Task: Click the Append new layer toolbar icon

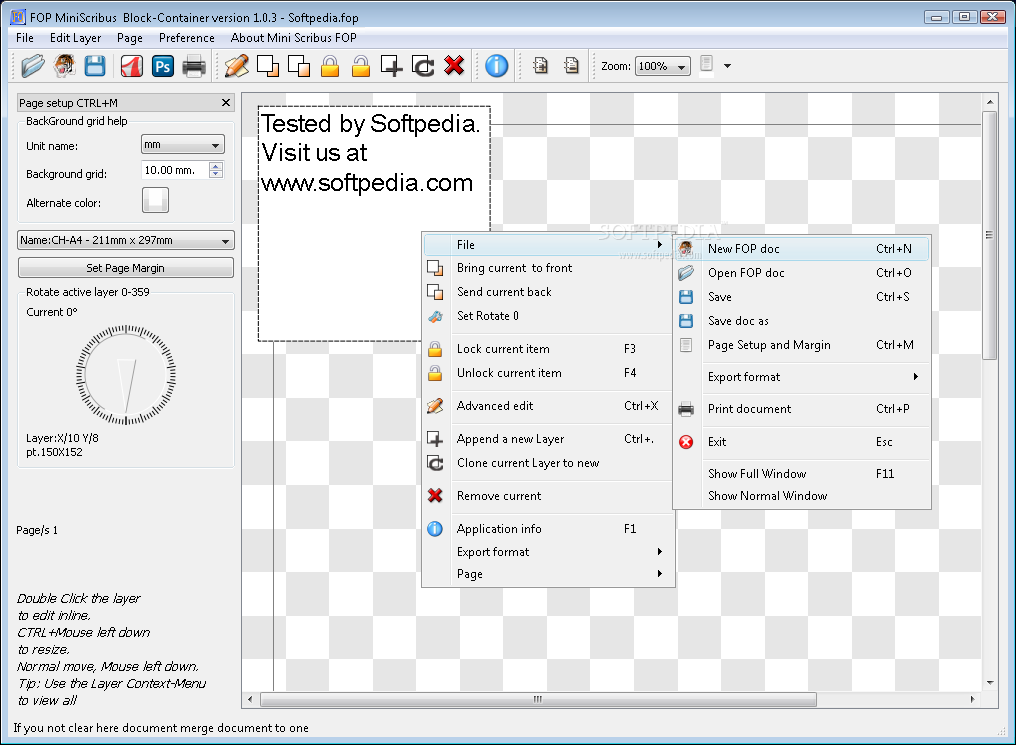Action: pos(391,66)
